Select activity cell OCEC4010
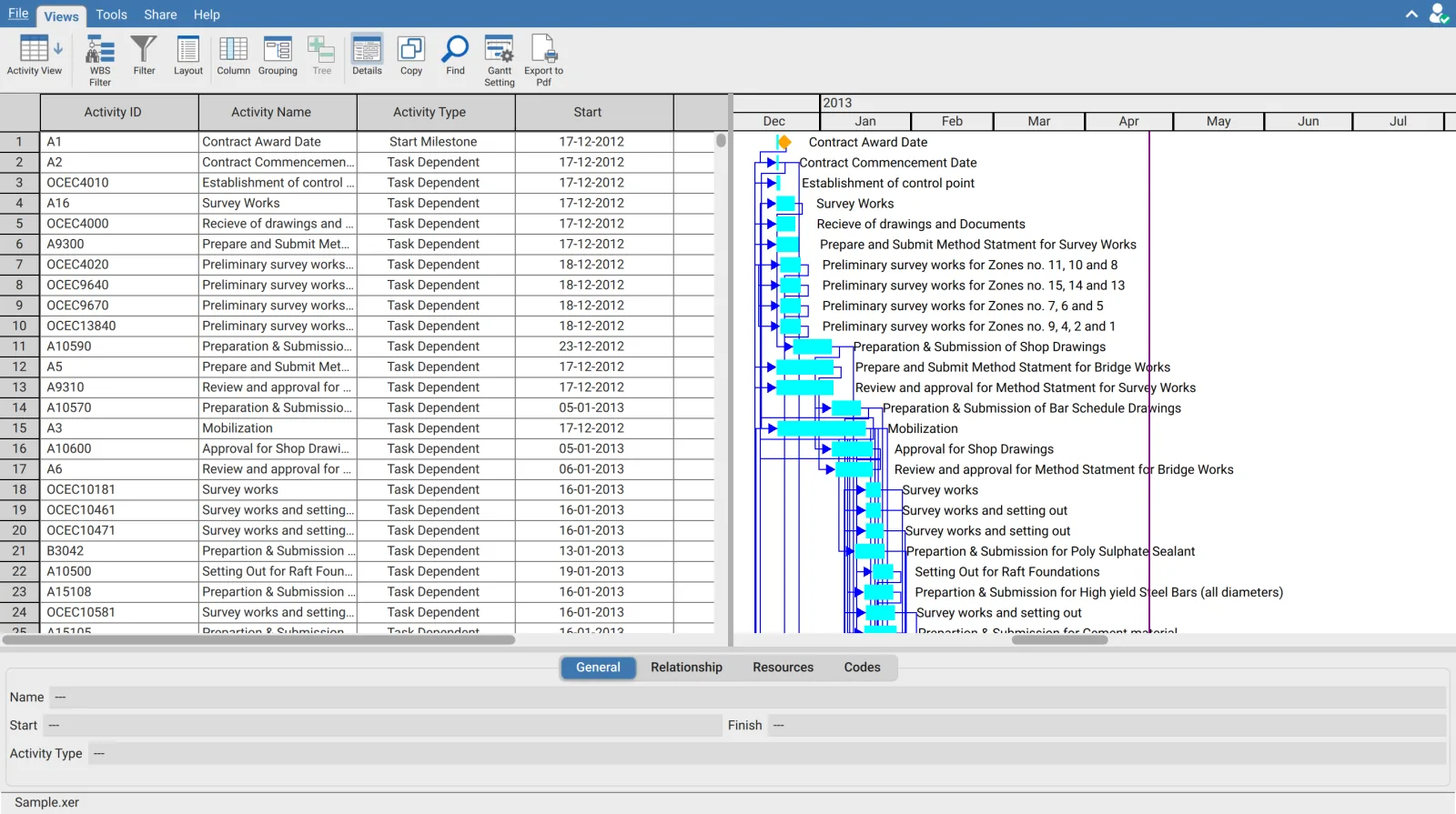The image size is (1456, 814). pos(119,183)
